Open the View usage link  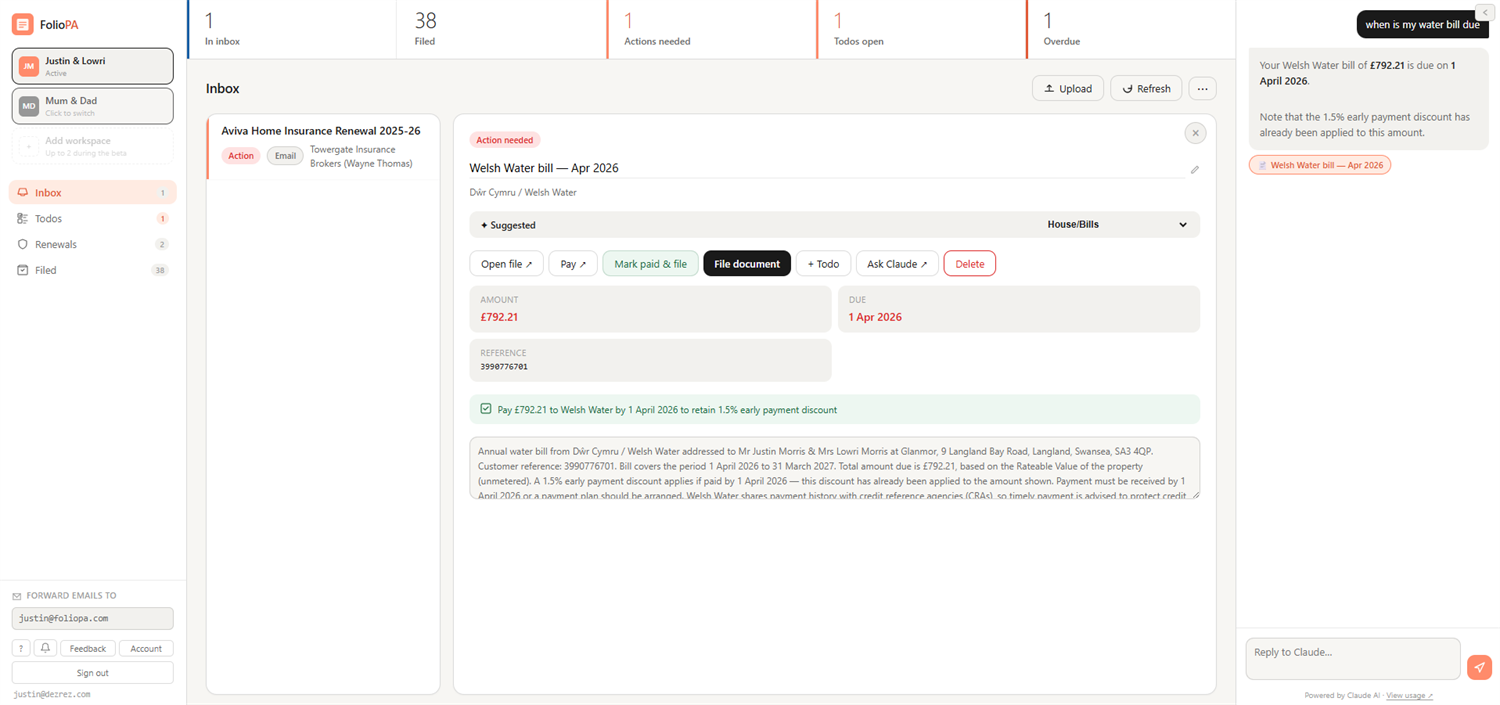point(1409,696)
